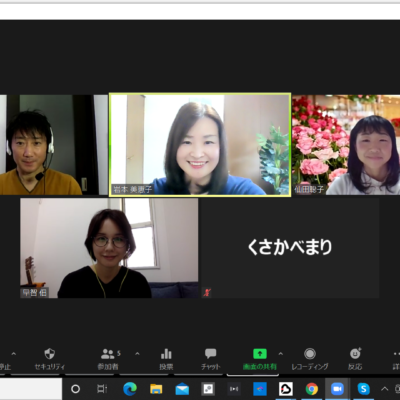Select the video tile of man with headset
Viewport: 400px width, 400px height.
[54, 145]
